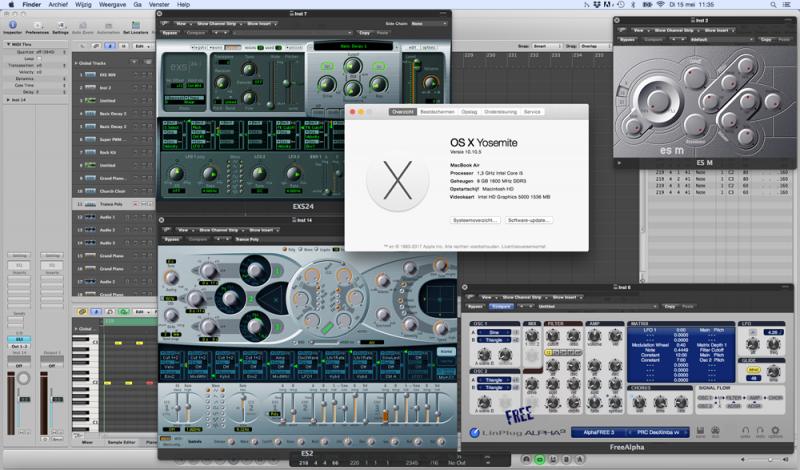Click the speaker icon beside the master volume
Viewport: 800px width, 470px height.
743,459
